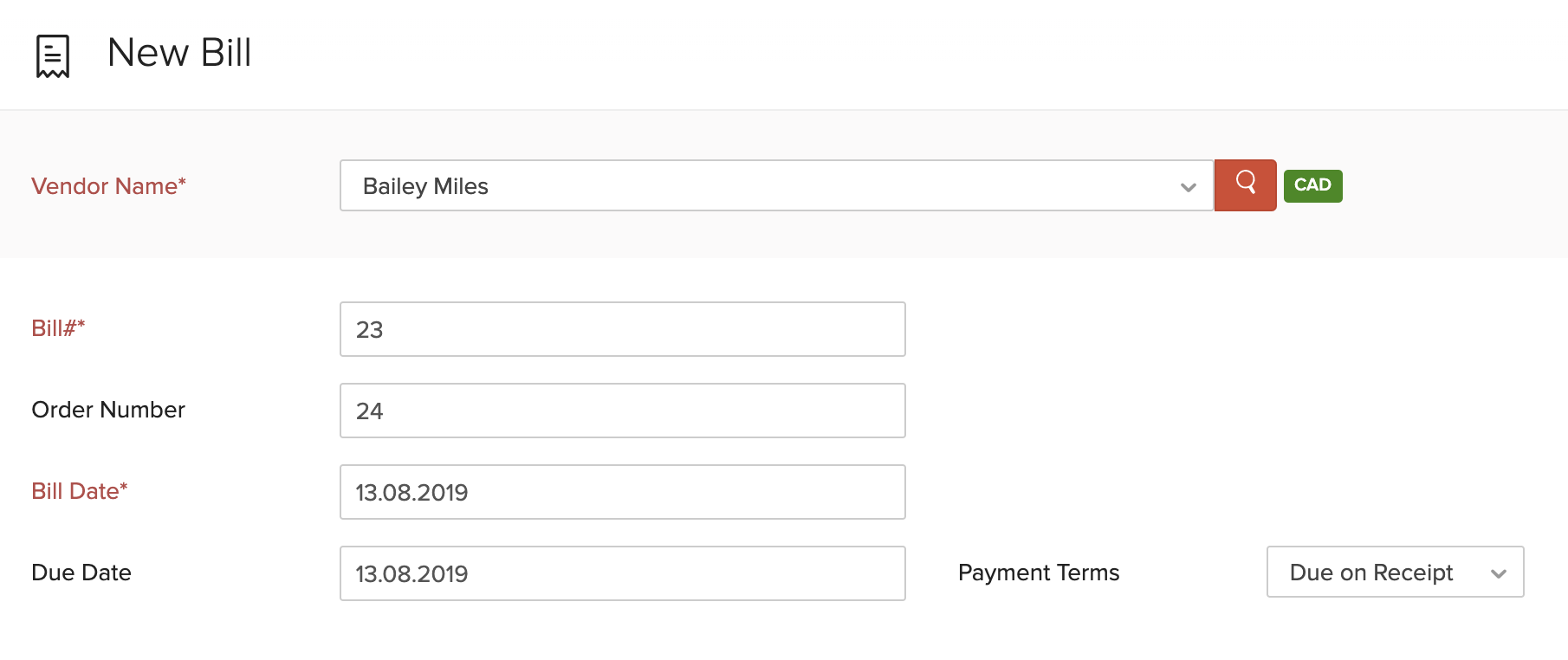Image resolution: width=1568 pixels, height=660 pixels.
Task: Focus the Bill# input field containing 23
Action: 622,329
